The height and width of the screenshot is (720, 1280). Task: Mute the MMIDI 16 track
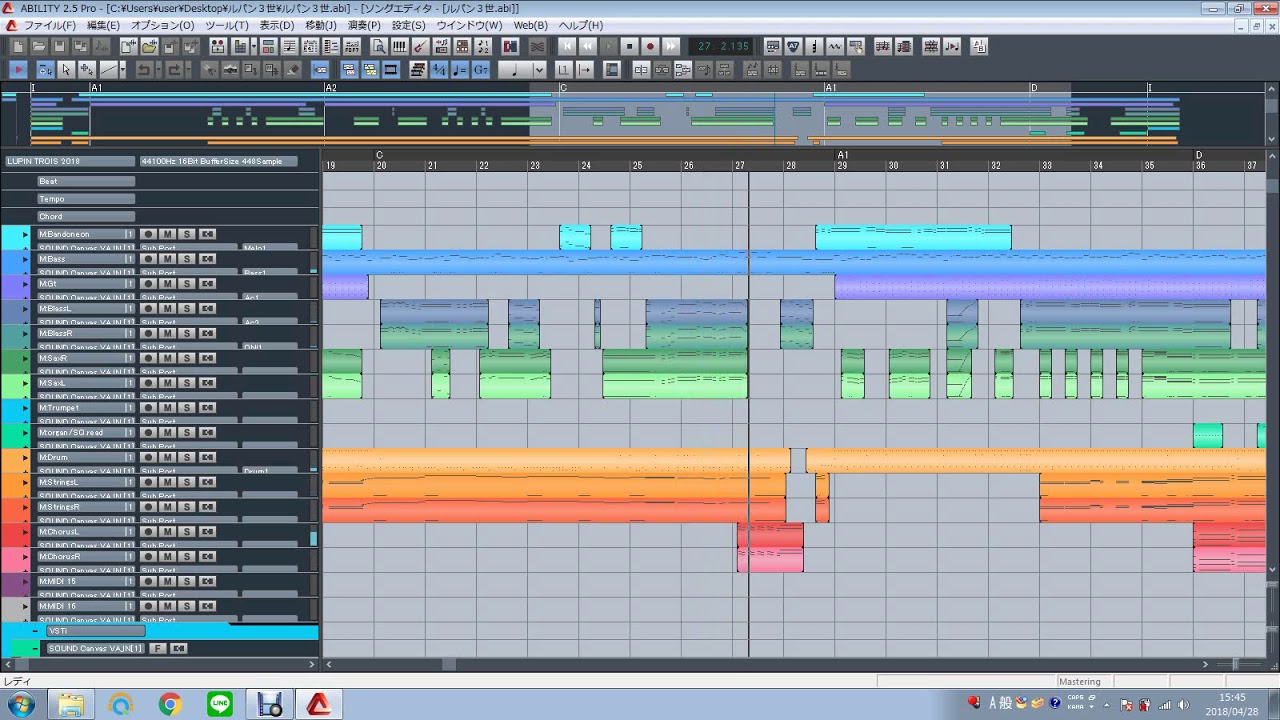click(167, 606)
